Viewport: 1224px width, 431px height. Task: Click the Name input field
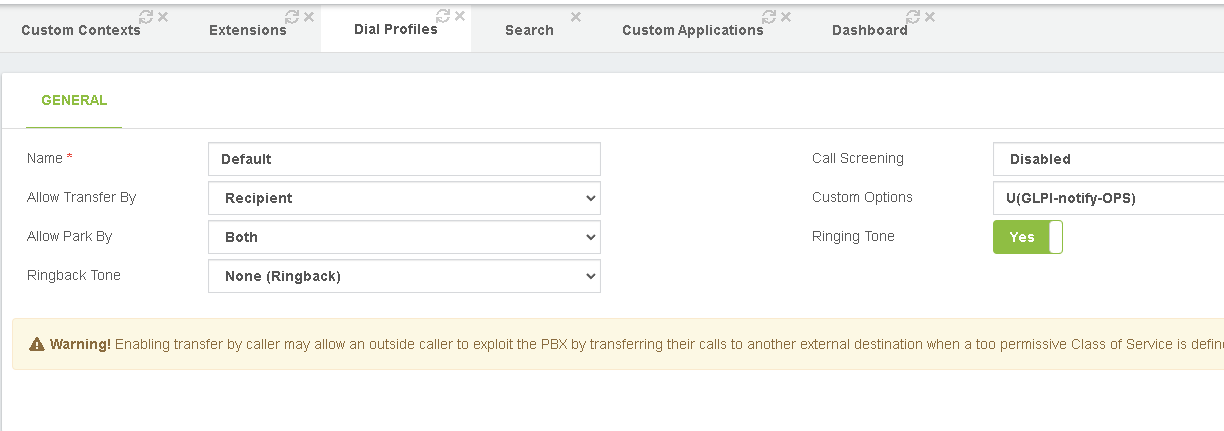[x=404, y=159]
